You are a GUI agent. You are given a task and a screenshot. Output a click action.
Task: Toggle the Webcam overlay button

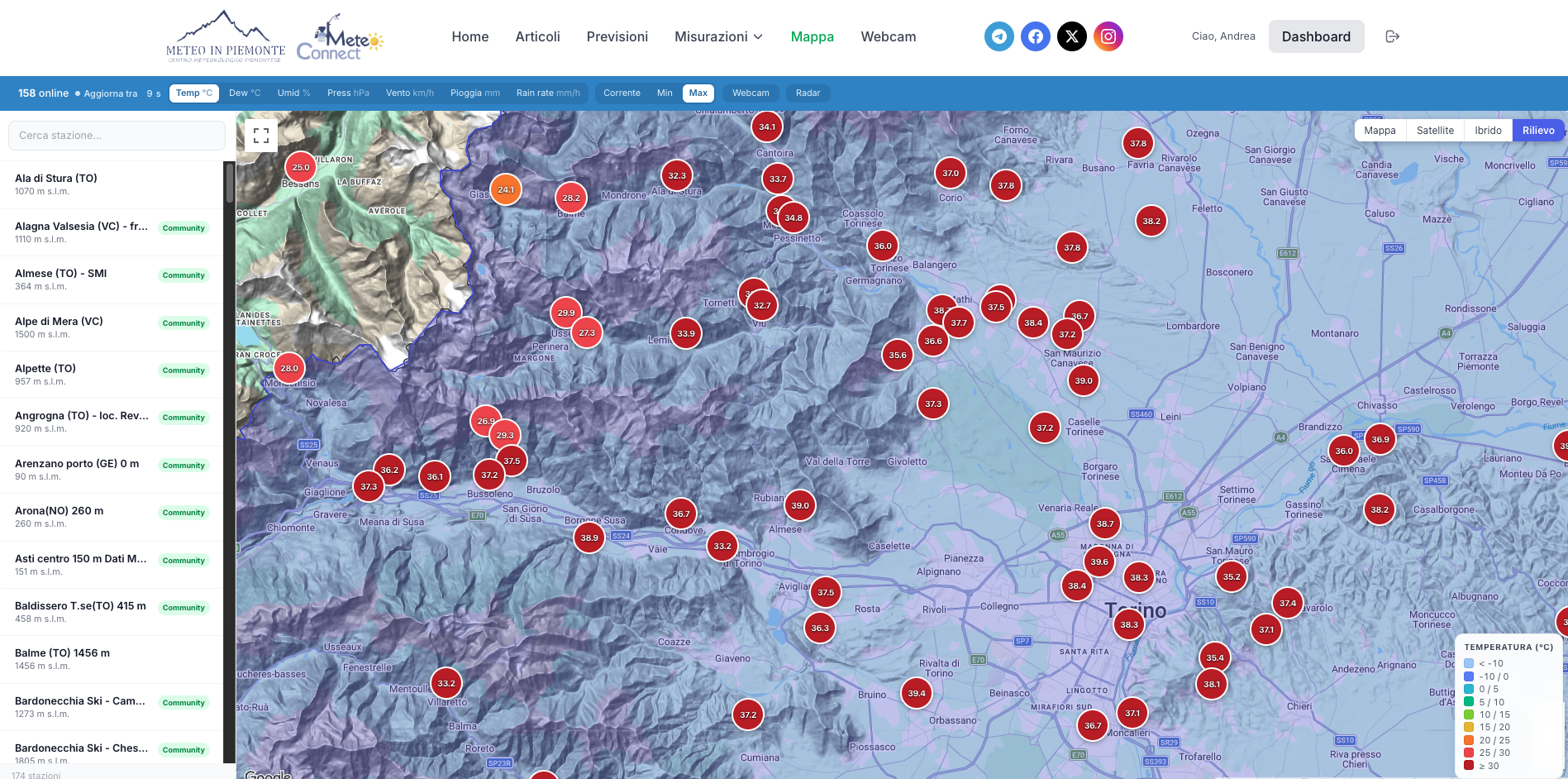751,93
